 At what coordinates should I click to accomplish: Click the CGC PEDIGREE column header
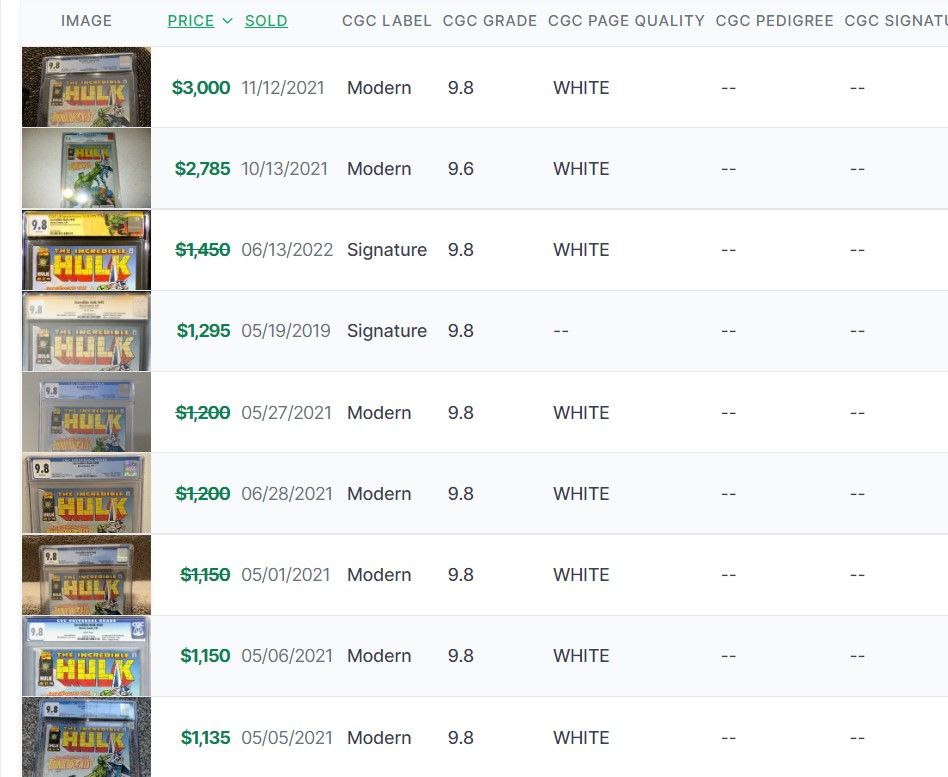(774, 21)
